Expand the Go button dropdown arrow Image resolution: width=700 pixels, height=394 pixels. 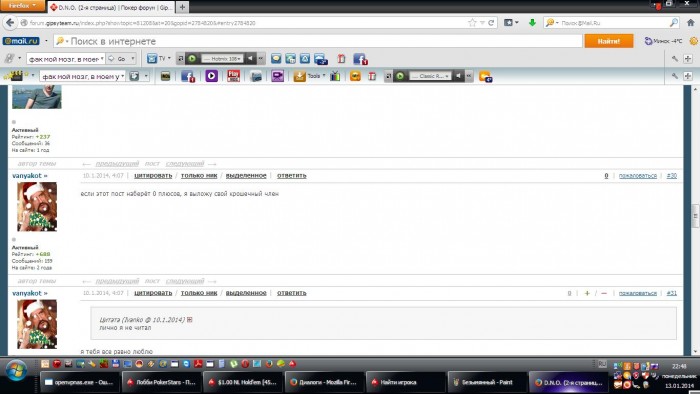[x=133, y=59]
